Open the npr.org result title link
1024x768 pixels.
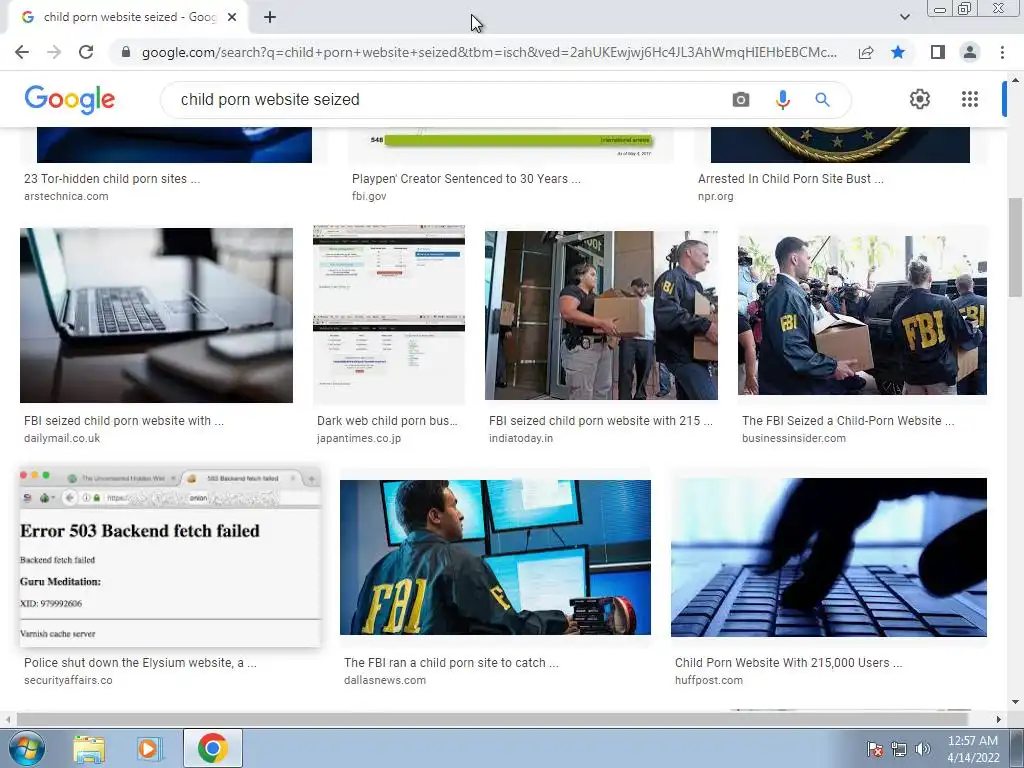point(790,179)
